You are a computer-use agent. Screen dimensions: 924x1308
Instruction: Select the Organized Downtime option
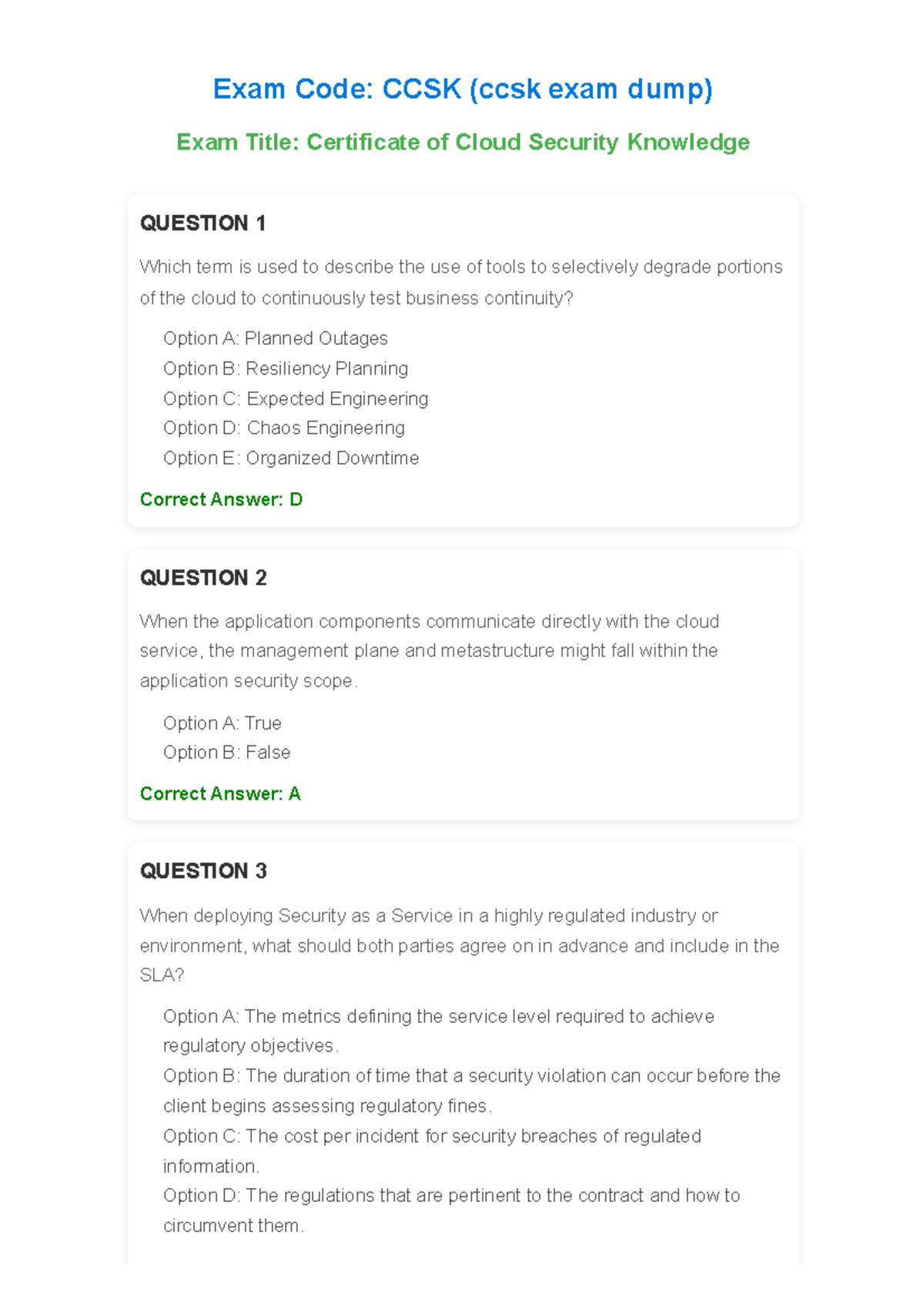pos(290,458)
